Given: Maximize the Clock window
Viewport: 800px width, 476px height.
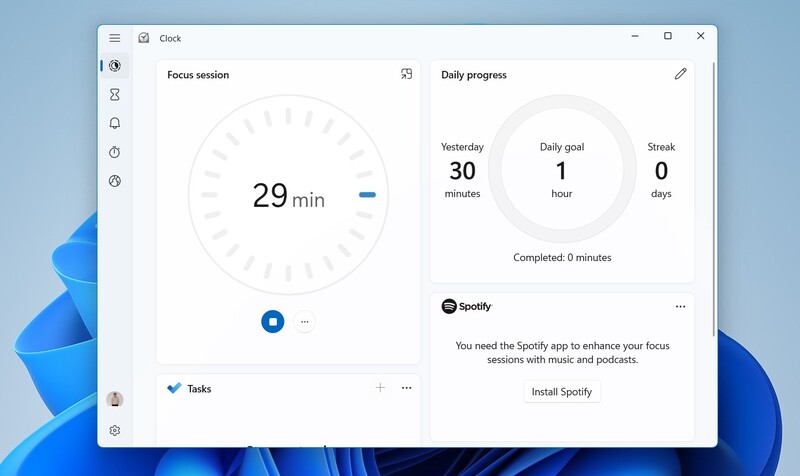Looking at the screenshot, I should pos(668,37).
